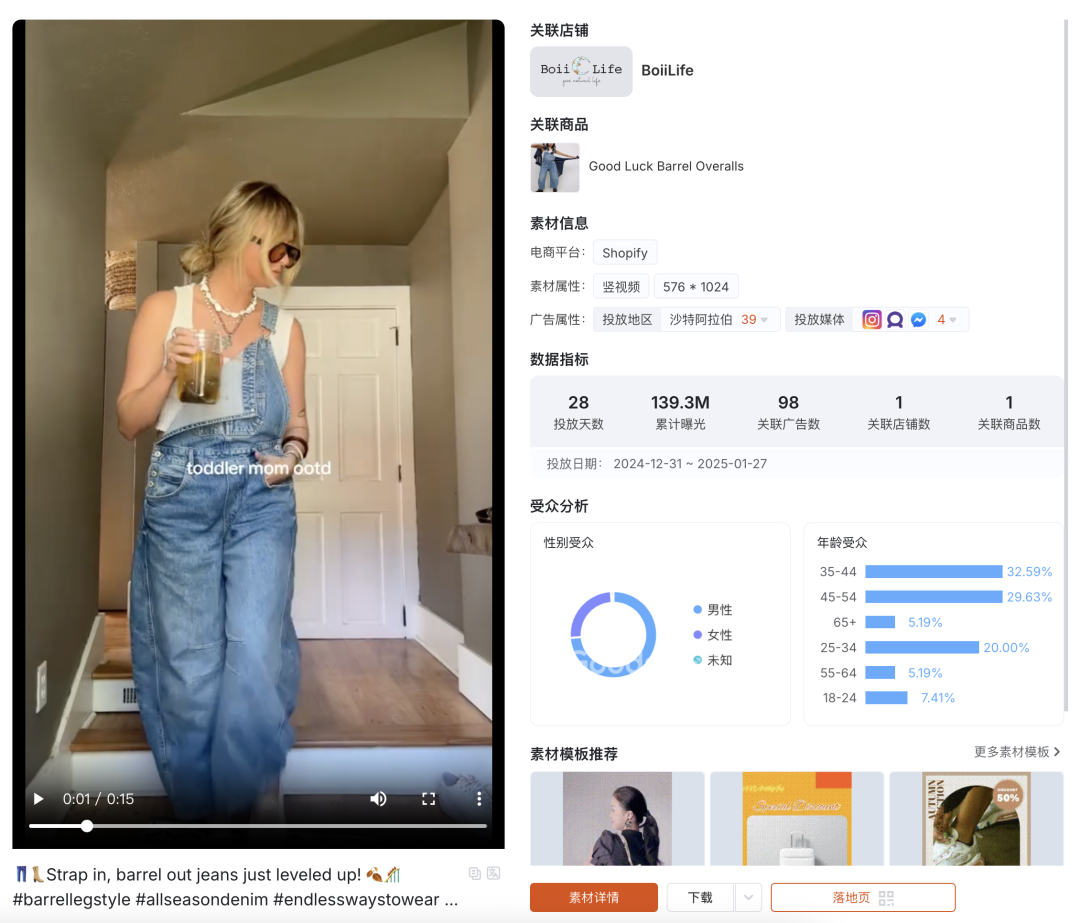This screenshot has width=1080, height=923.
Task: Click the 65+ age bar
Action: click(x=880, y=622)
